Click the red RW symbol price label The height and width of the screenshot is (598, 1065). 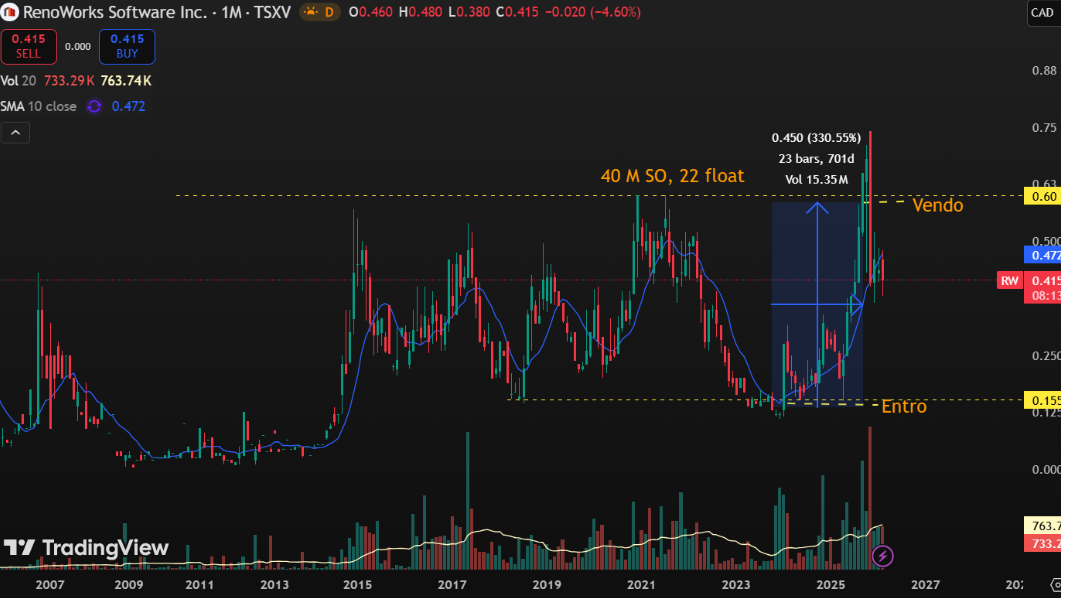[1010, 281]
